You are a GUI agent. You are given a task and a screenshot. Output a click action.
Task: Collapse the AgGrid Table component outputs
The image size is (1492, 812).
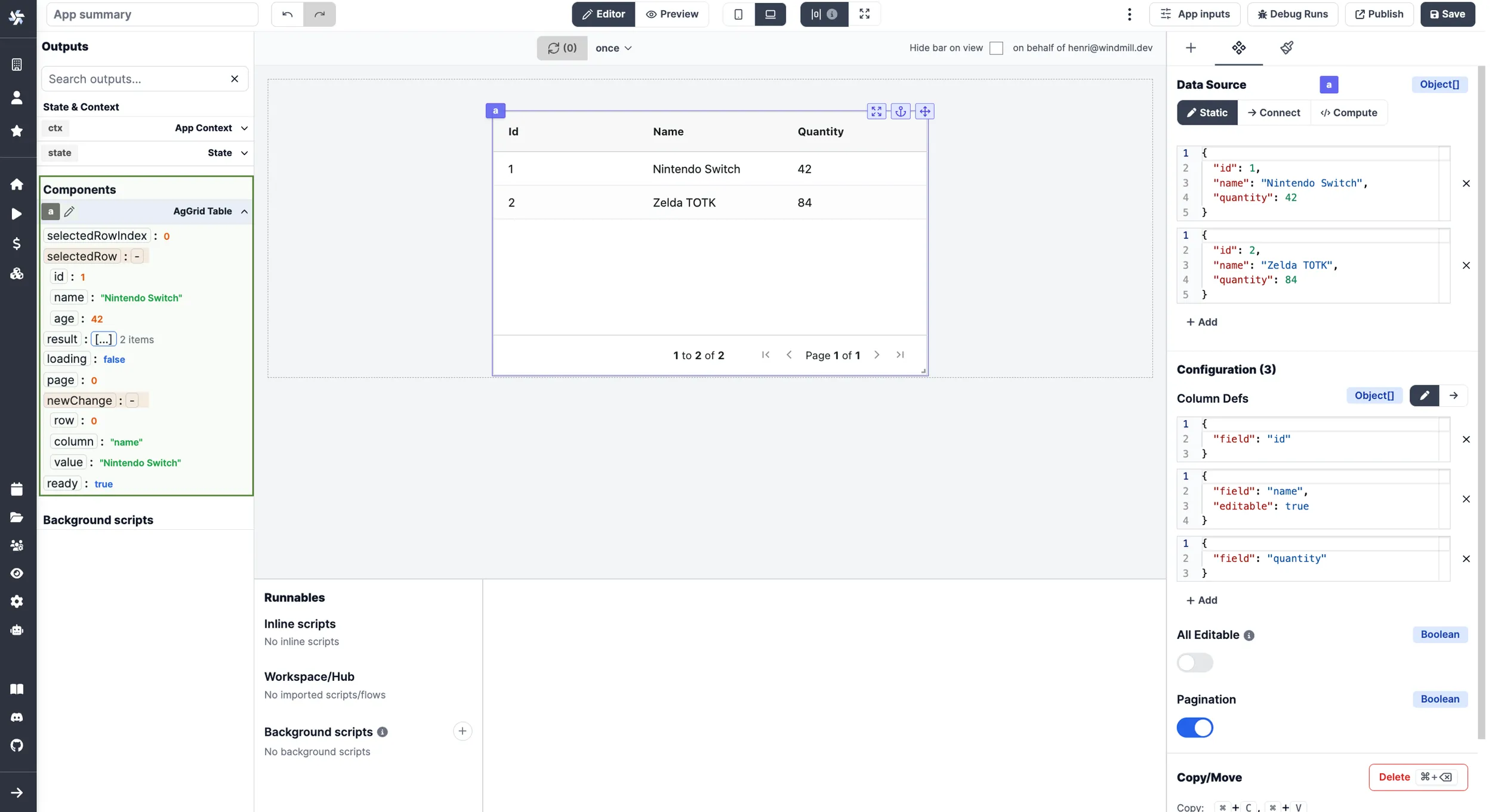244,211
